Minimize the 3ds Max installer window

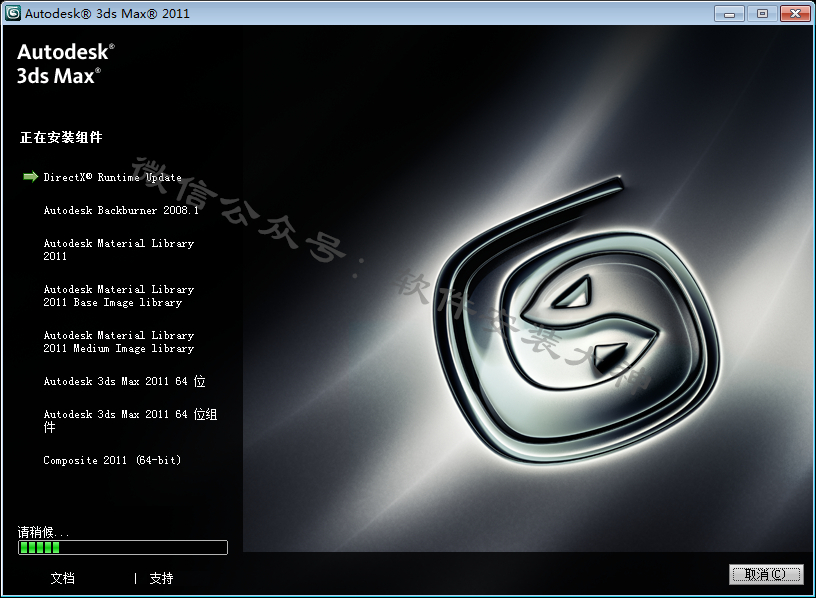(x=729, y=14)
